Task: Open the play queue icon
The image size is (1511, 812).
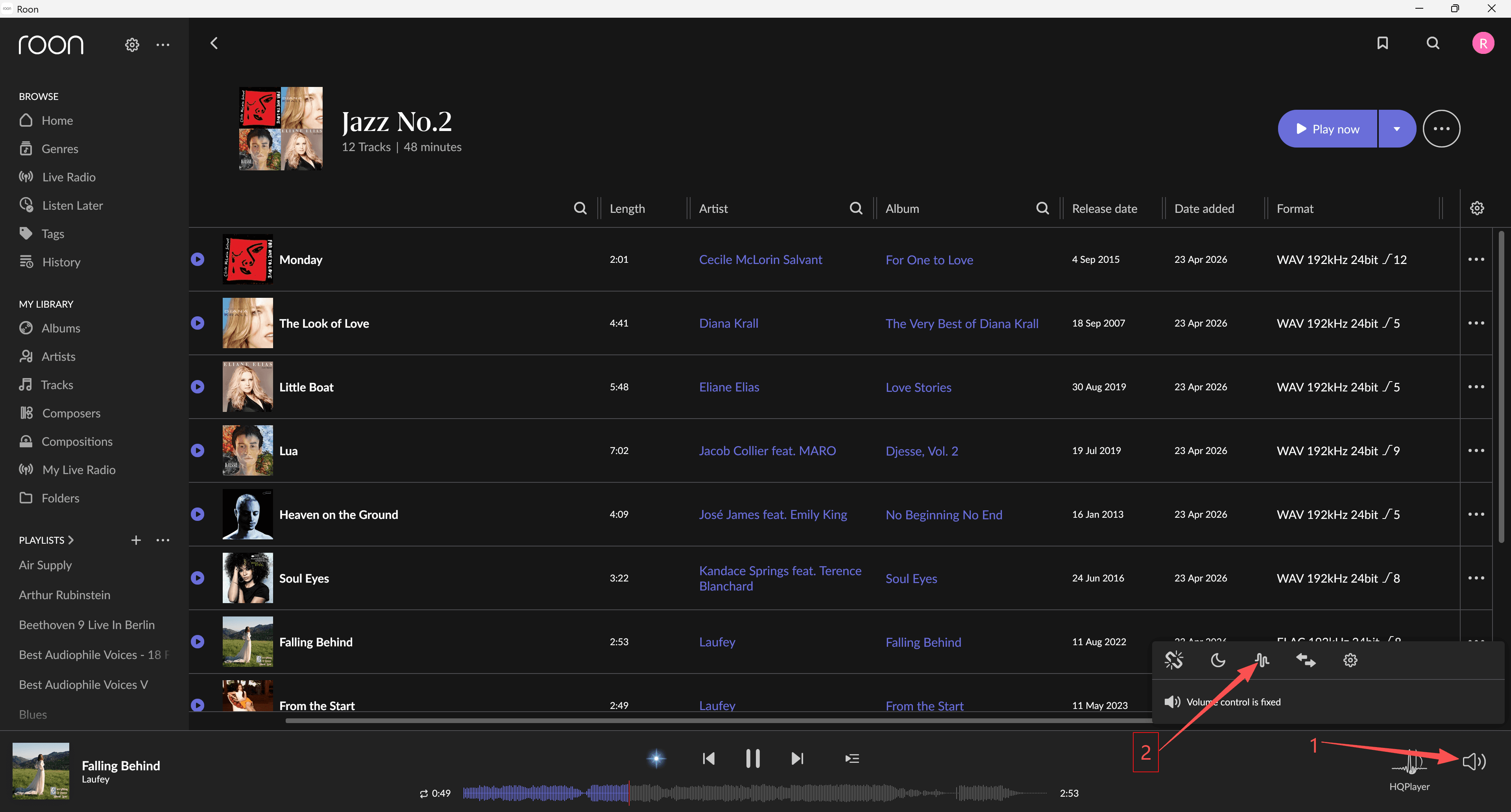Action: point(852,758)
